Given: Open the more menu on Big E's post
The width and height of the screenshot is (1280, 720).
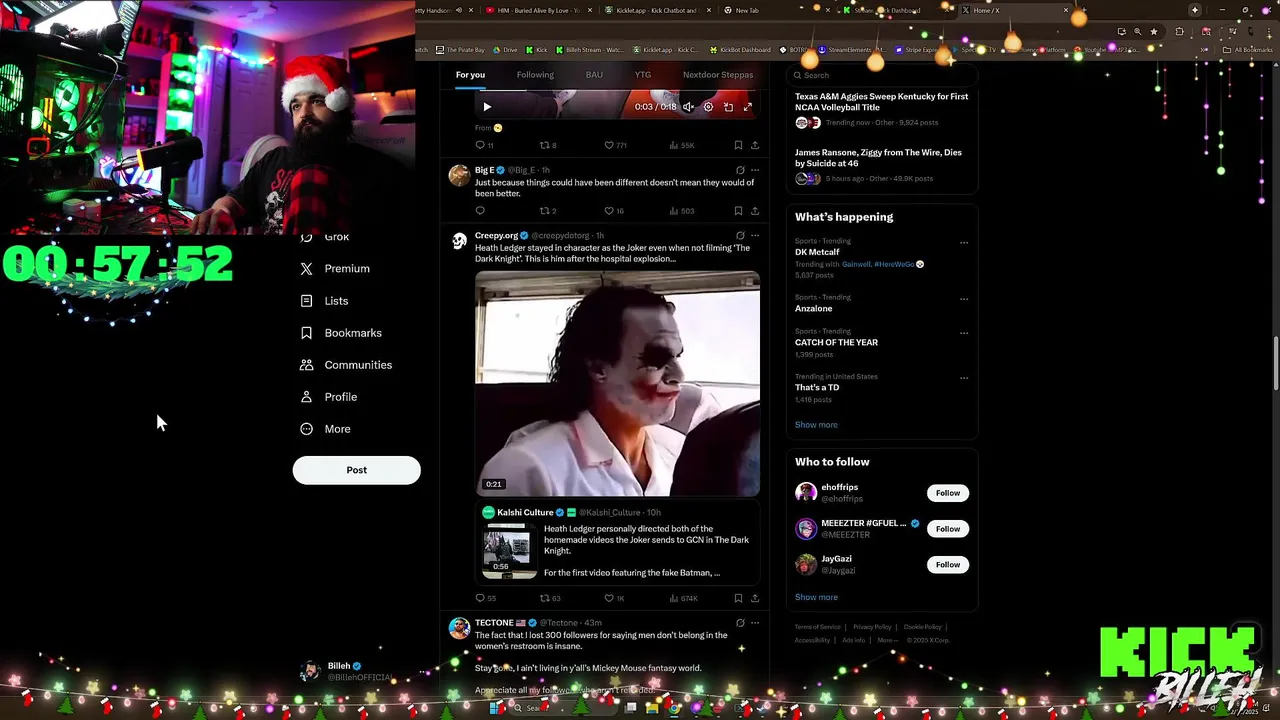Looking at the screenshot, I should tap(755, 170).
